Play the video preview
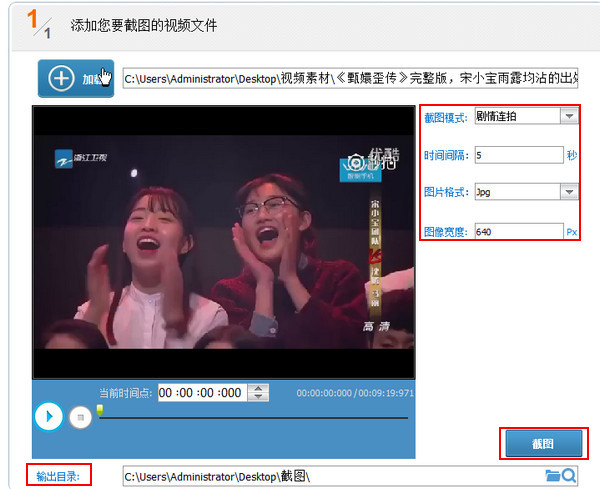This screenshot has height=489, width=600. coord(49,416)
